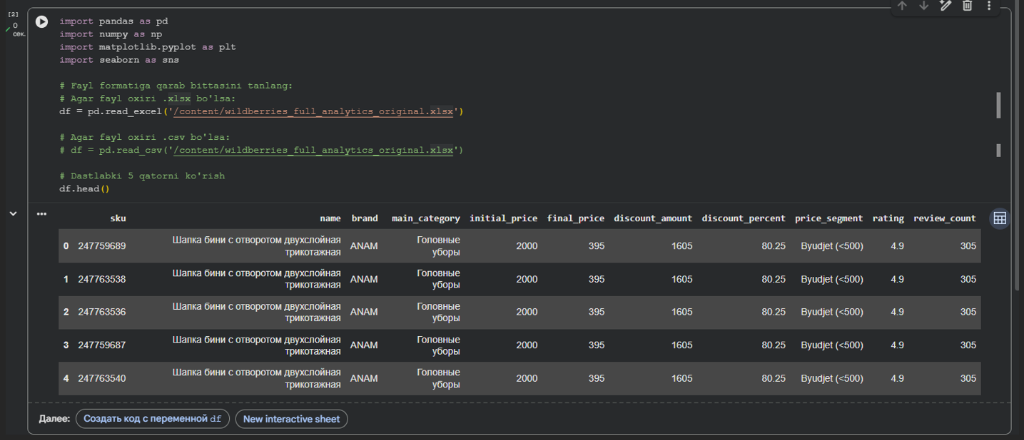
Task: Move cell down with the down arrow
Action: pos(923,6)
